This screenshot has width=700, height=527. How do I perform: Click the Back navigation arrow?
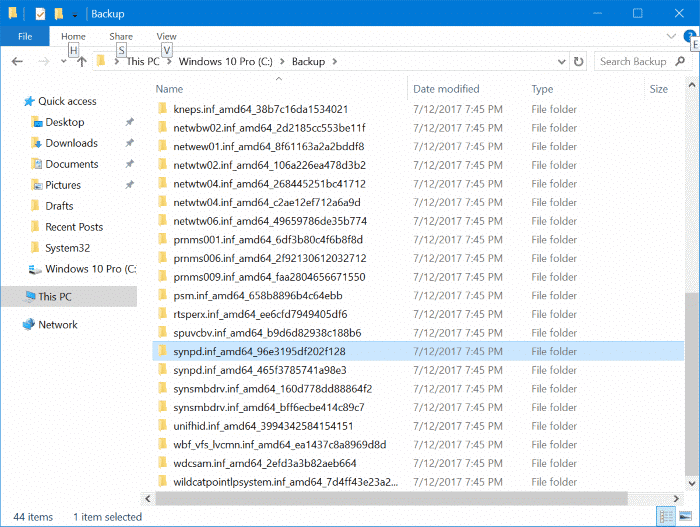(17, 61)
